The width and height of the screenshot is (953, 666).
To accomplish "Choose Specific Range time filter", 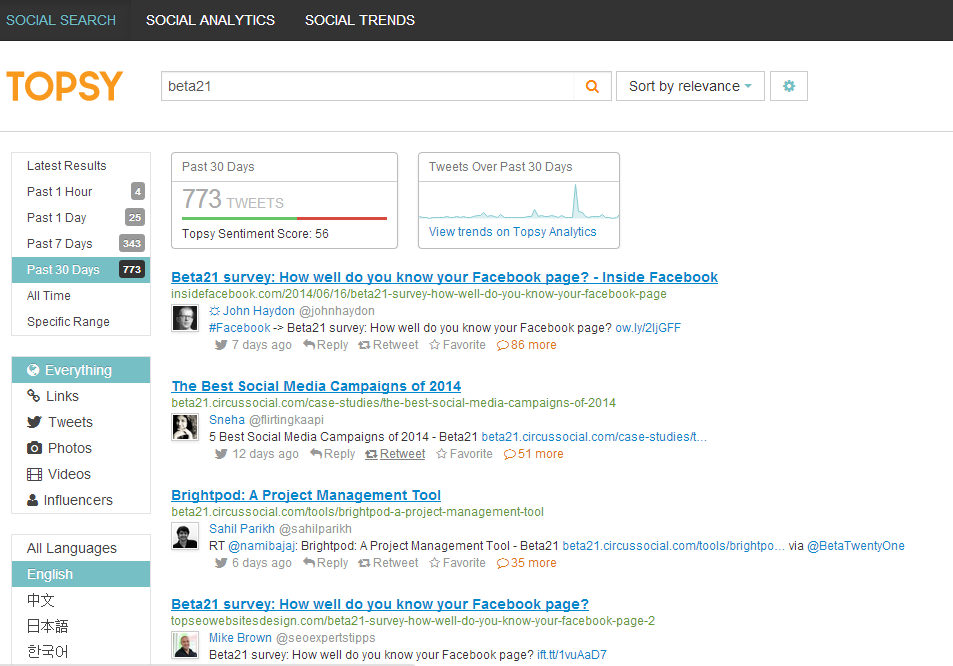I will [68, 322].
